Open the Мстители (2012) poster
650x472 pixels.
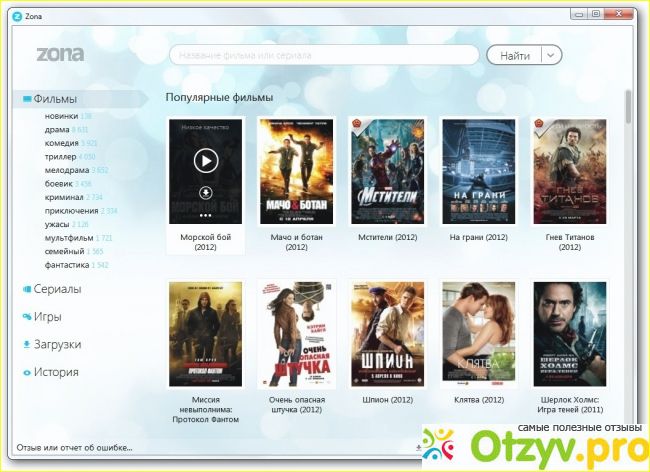point(388,172)
